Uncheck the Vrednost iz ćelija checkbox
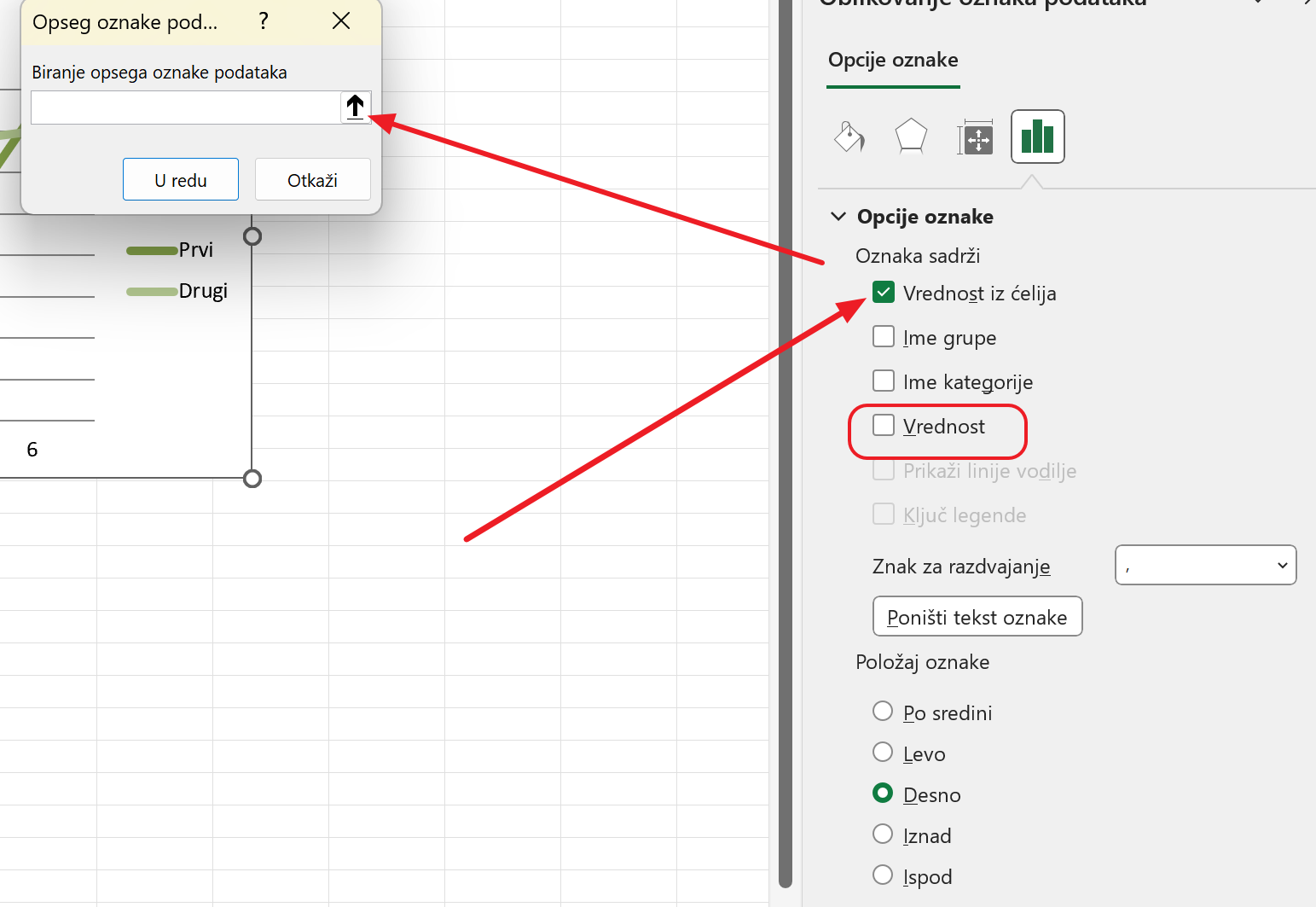This screenshot has height=907, width=1316. click(884, 293)
